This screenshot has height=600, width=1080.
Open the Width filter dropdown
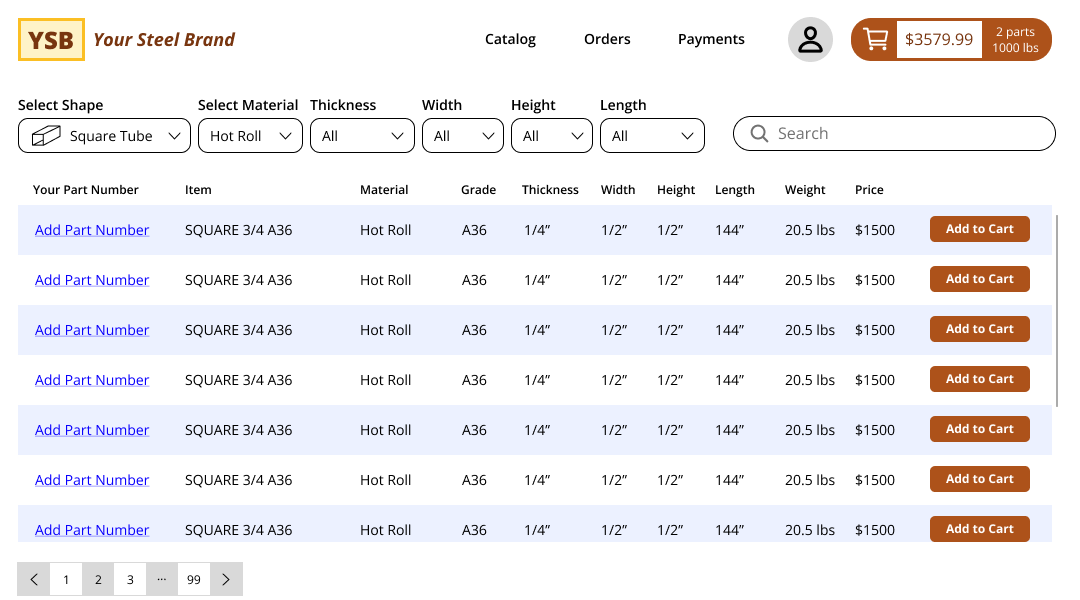tap(462, 136)
